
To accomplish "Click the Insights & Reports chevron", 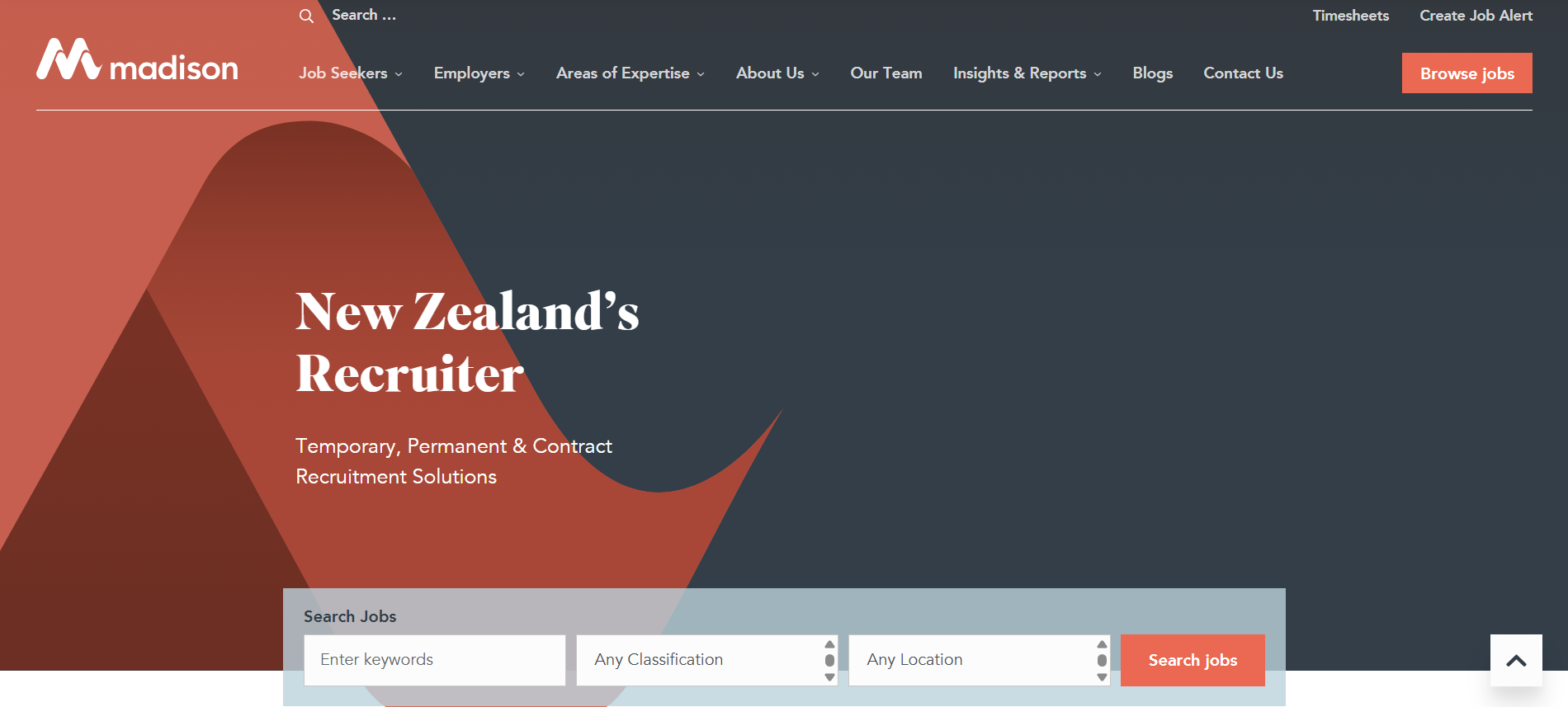I will pyautogui.click(x=1098, y=74).
